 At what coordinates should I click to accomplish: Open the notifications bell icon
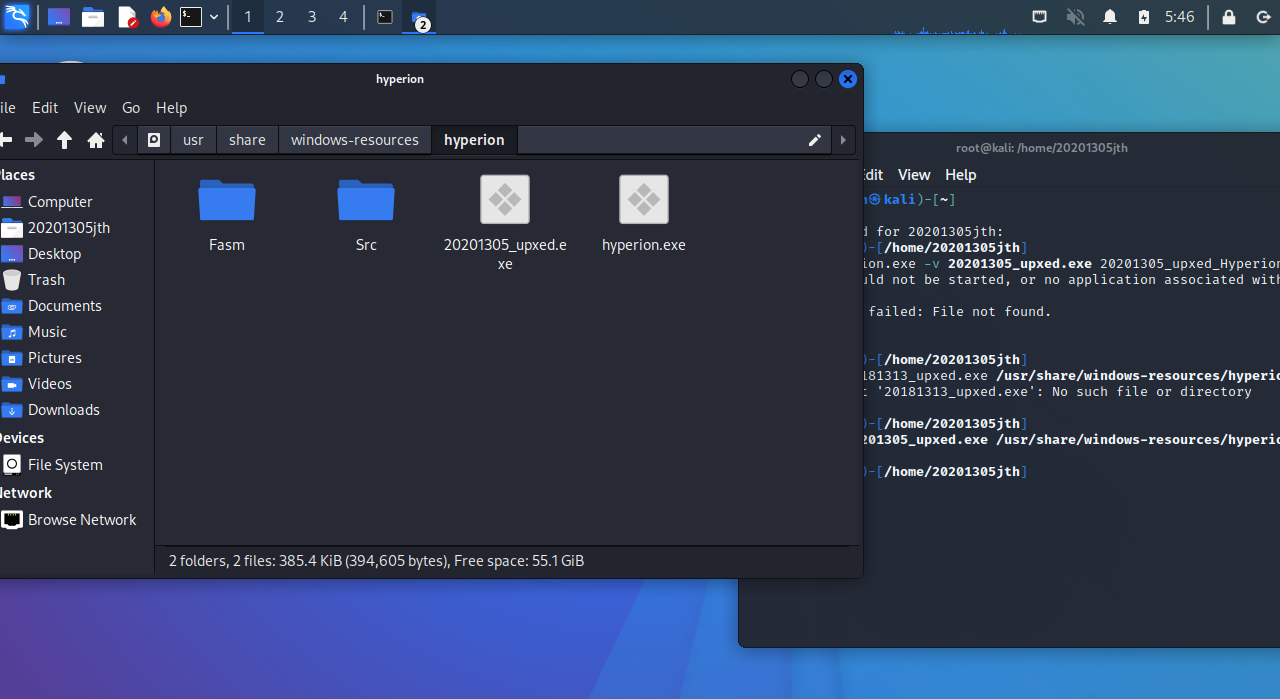pos(1110,17)
